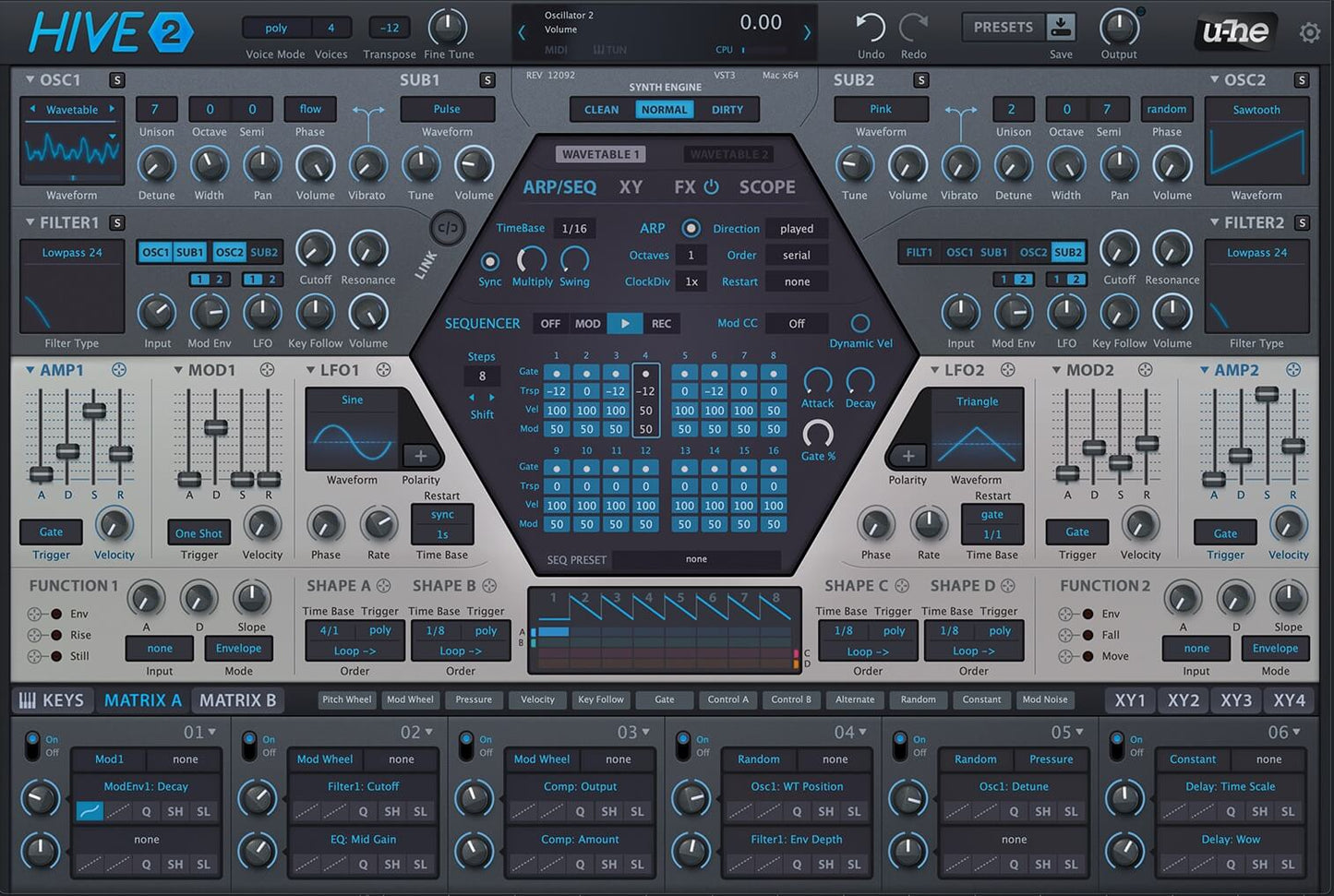
Task: Open settings gear icon
Action: tap(1309, 33)
